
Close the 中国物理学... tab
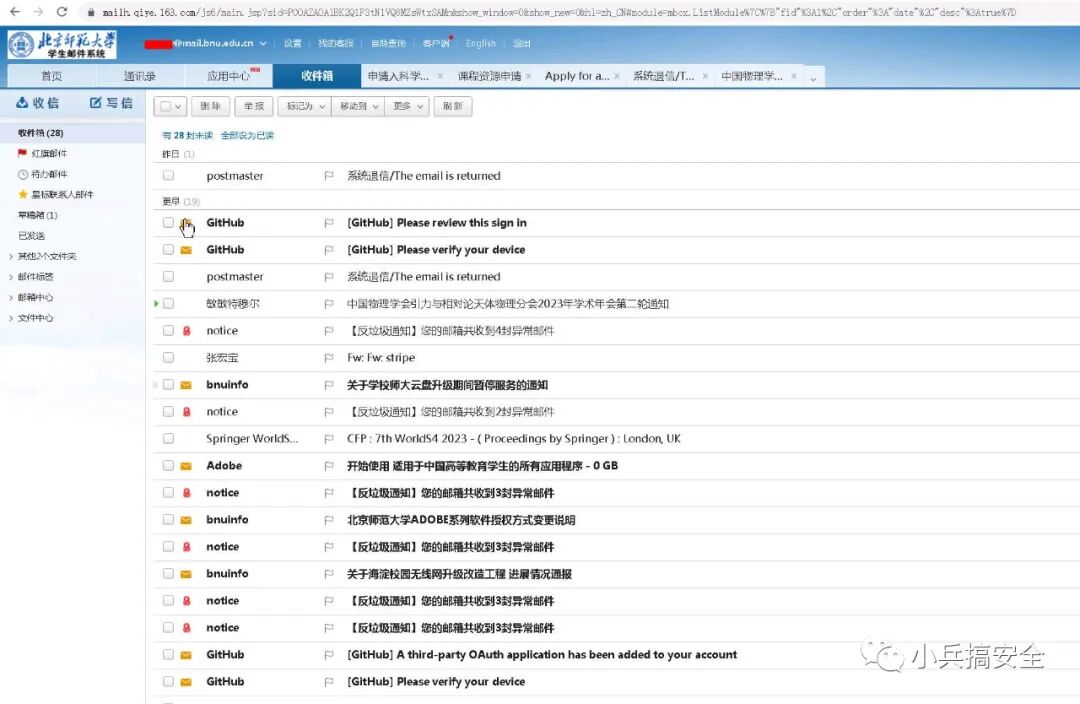(x=793, y=76)
